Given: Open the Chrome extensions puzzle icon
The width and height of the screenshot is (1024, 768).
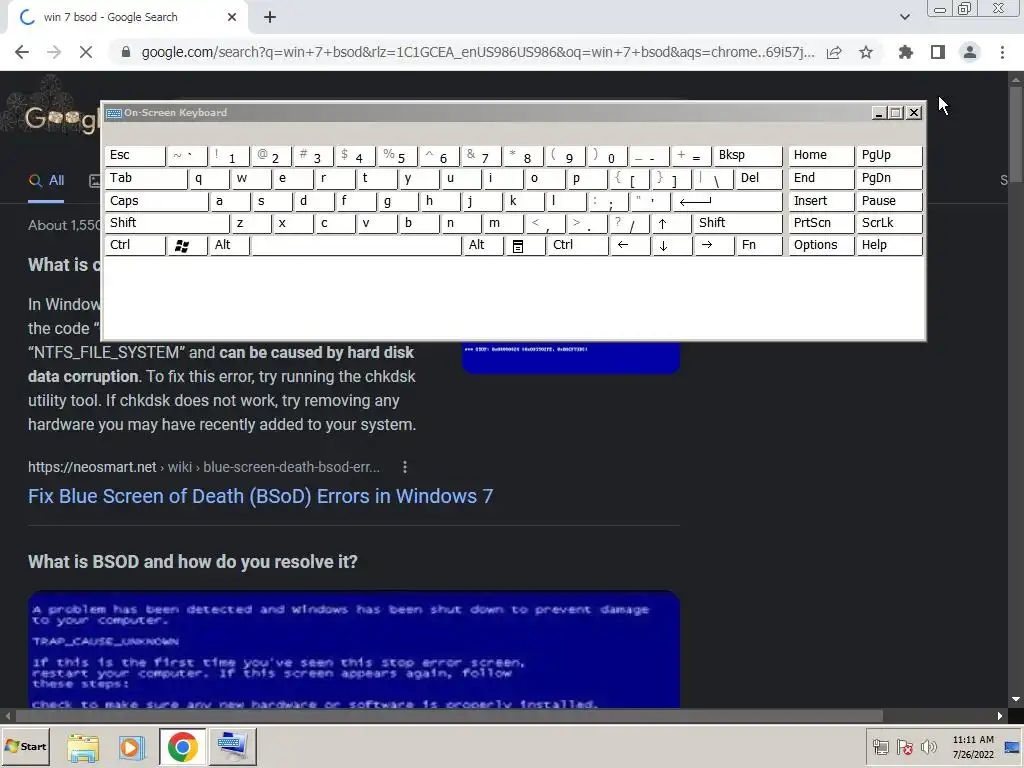Looking at the screenshot, I should (x=905, y=52).
